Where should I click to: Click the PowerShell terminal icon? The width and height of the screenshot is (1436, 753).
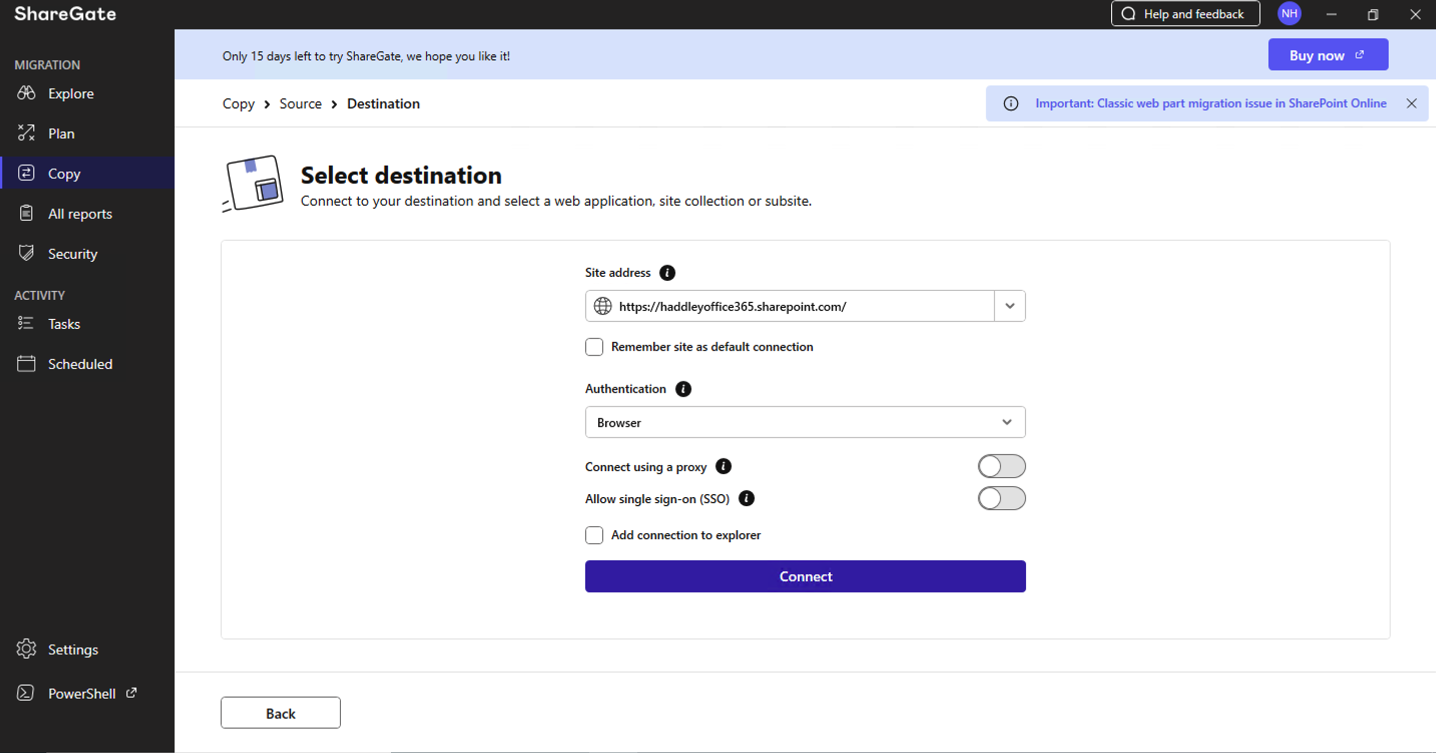point(26,693)
